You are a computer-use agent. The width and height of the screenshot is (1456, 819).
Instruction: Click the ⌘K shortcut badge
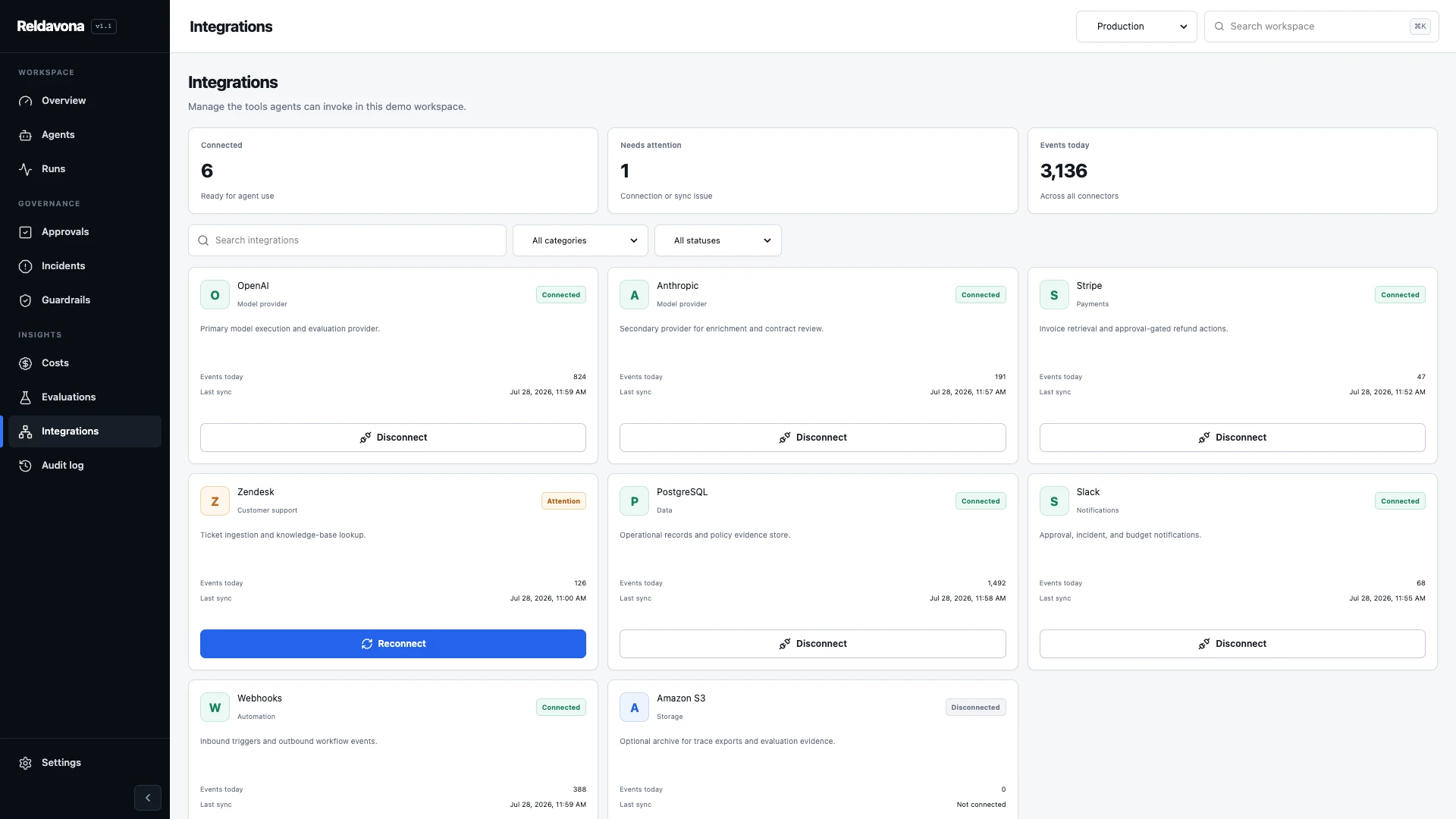click(x=1420, y=27)
